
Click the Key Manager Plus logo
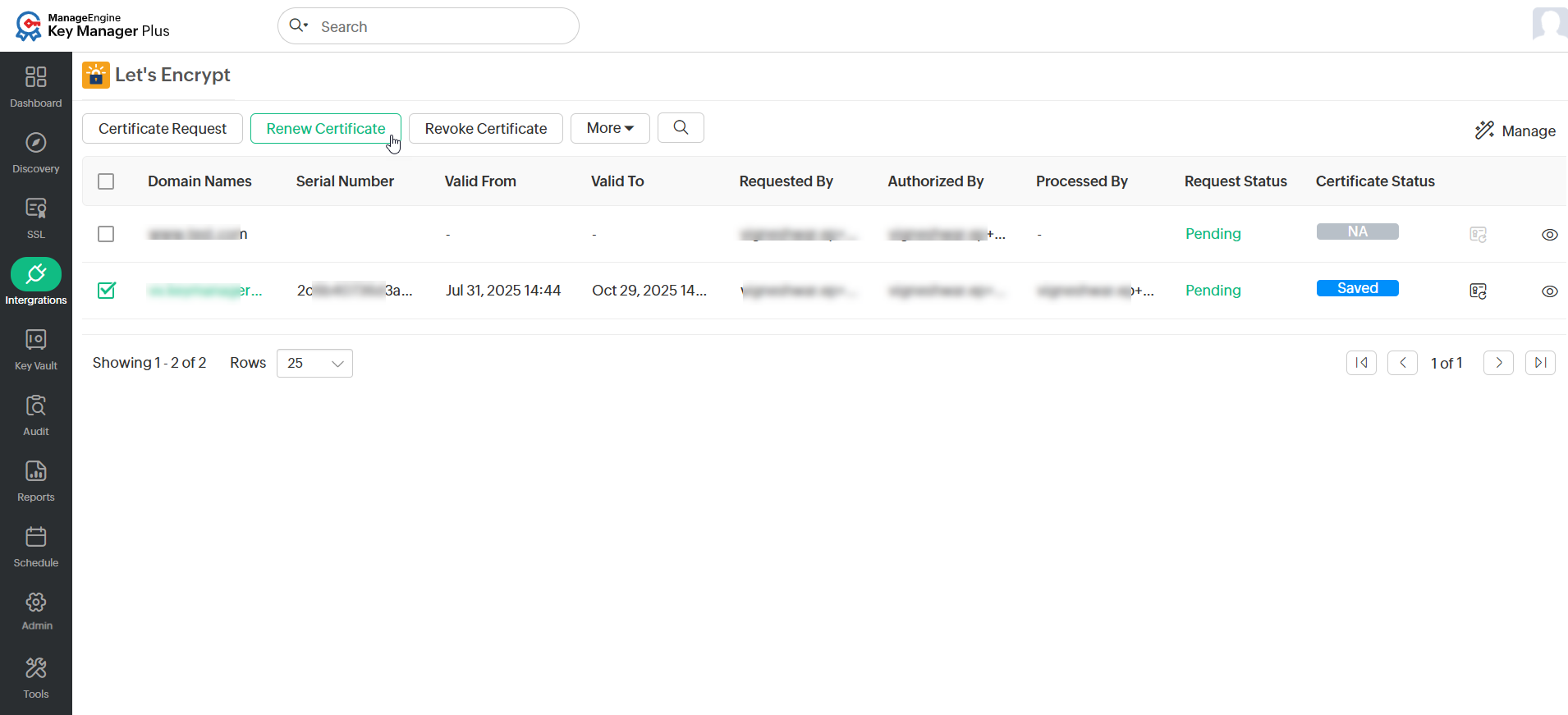coord(92,25)
